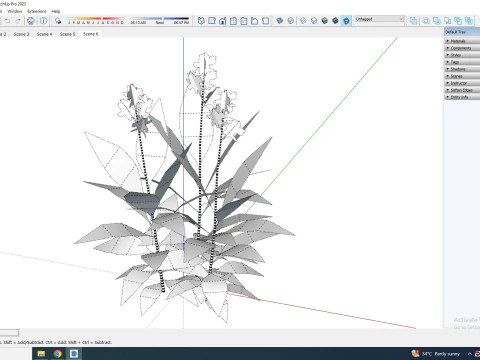Viewport: 480px width, 360px height.
Task: Expand the Materials tray panel
Action: click(x=463, y=41)
